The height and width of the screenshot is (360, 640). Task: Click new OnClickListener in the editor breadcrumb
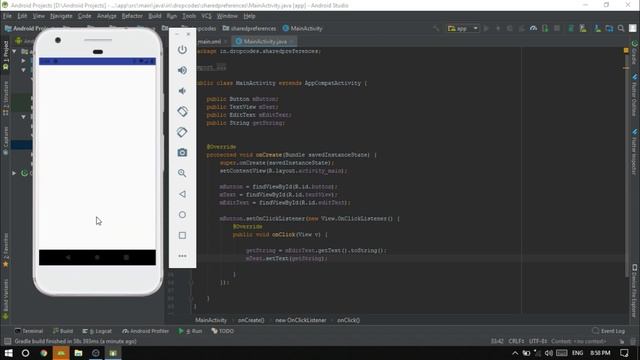coord(300,320)
